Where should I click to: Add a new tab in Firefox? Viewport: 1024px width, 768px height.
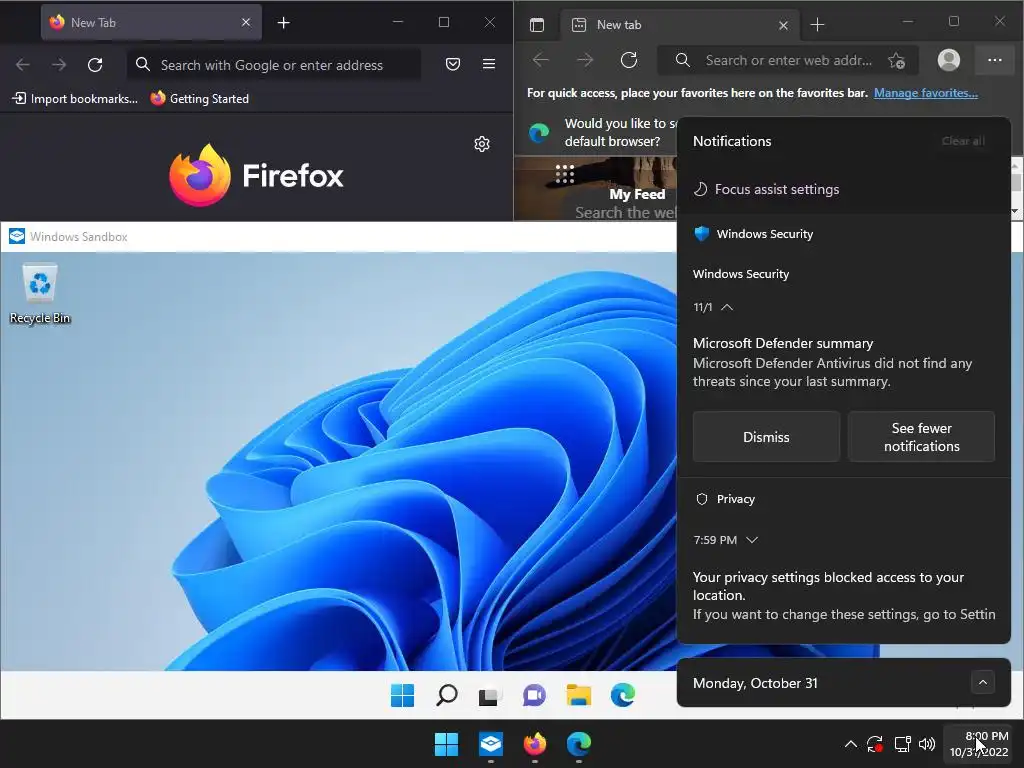[x=283, y=23]
